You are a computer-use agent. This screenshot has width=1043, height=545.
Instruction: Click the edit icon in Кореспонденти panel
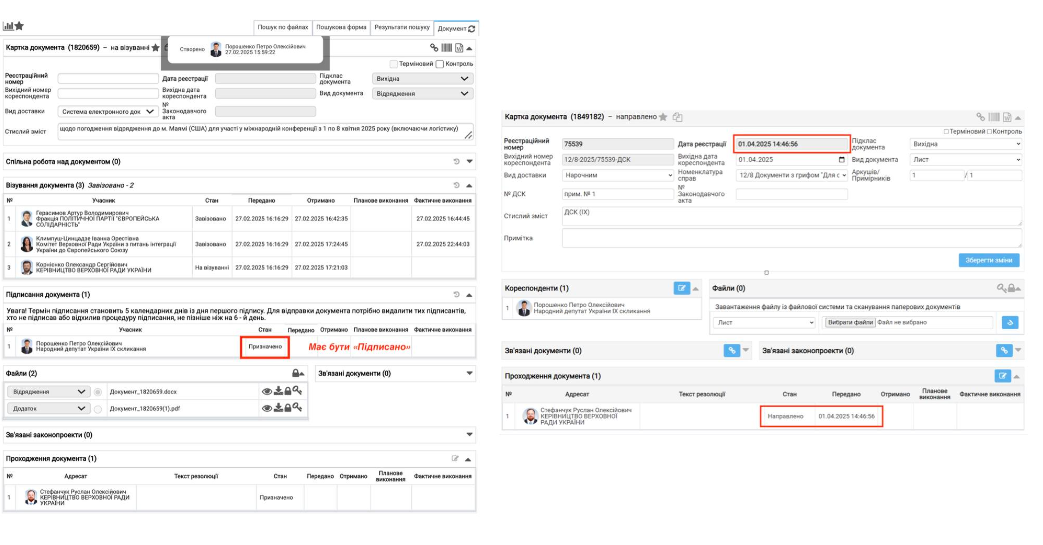pos(682,288)
